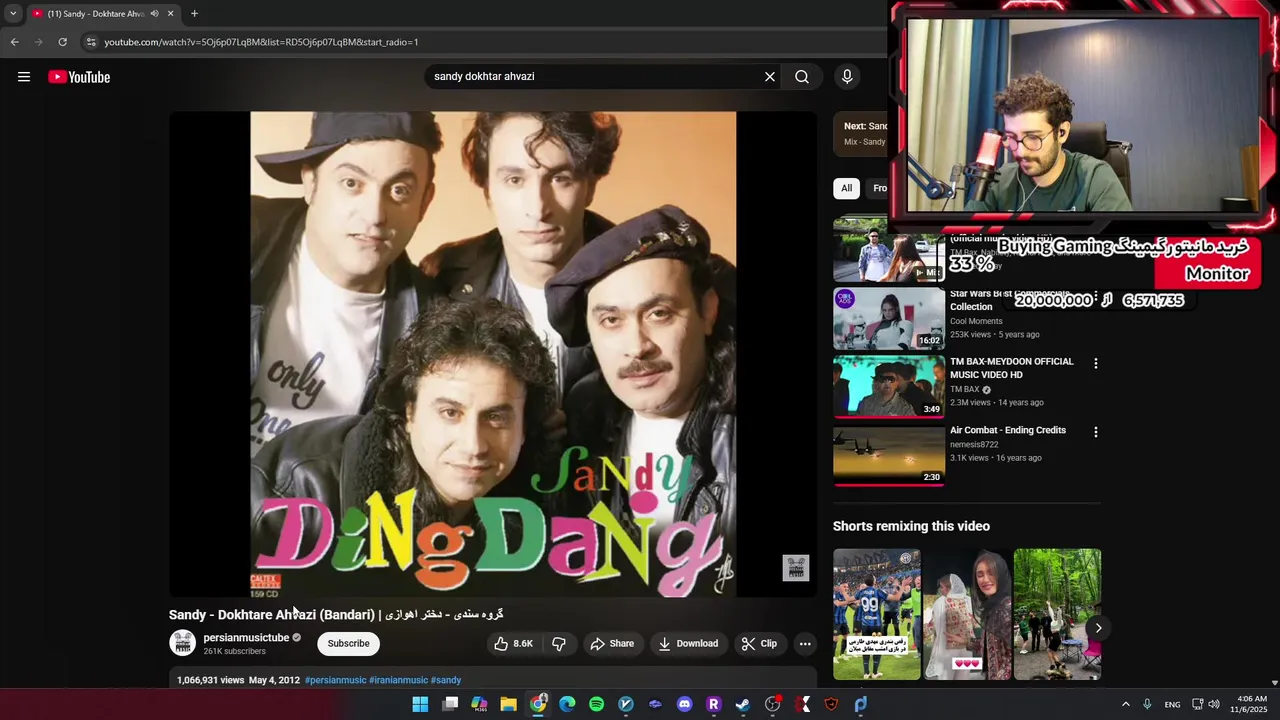Open the YouTube hamburger guide menu
1280x720 pixels.
(x=24, y=77)
